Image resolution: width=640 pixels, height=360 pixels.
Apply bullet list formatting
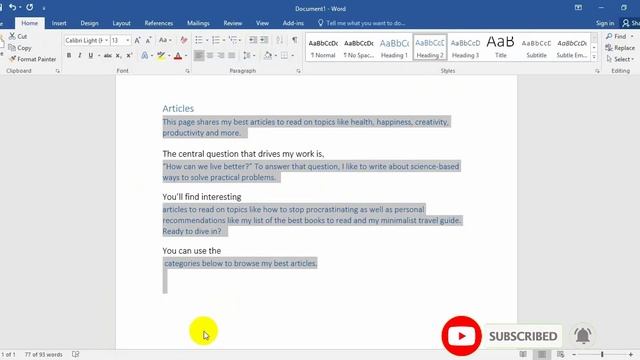tap(199, 40)
